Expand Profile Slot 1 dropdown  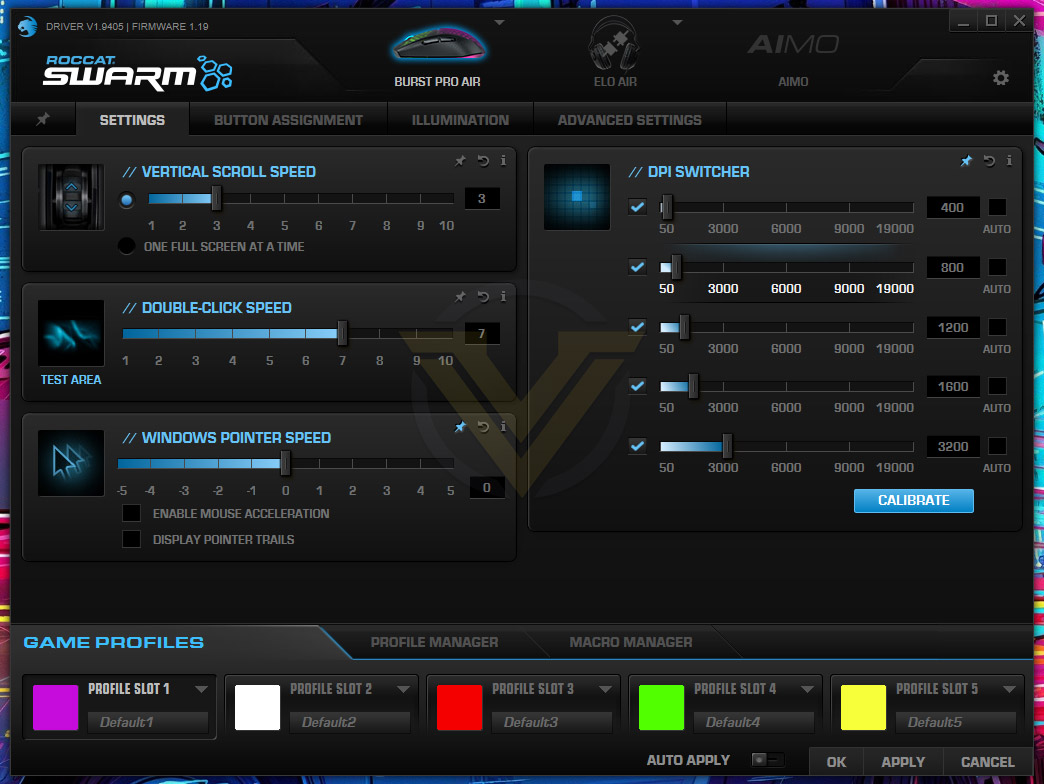201,689
